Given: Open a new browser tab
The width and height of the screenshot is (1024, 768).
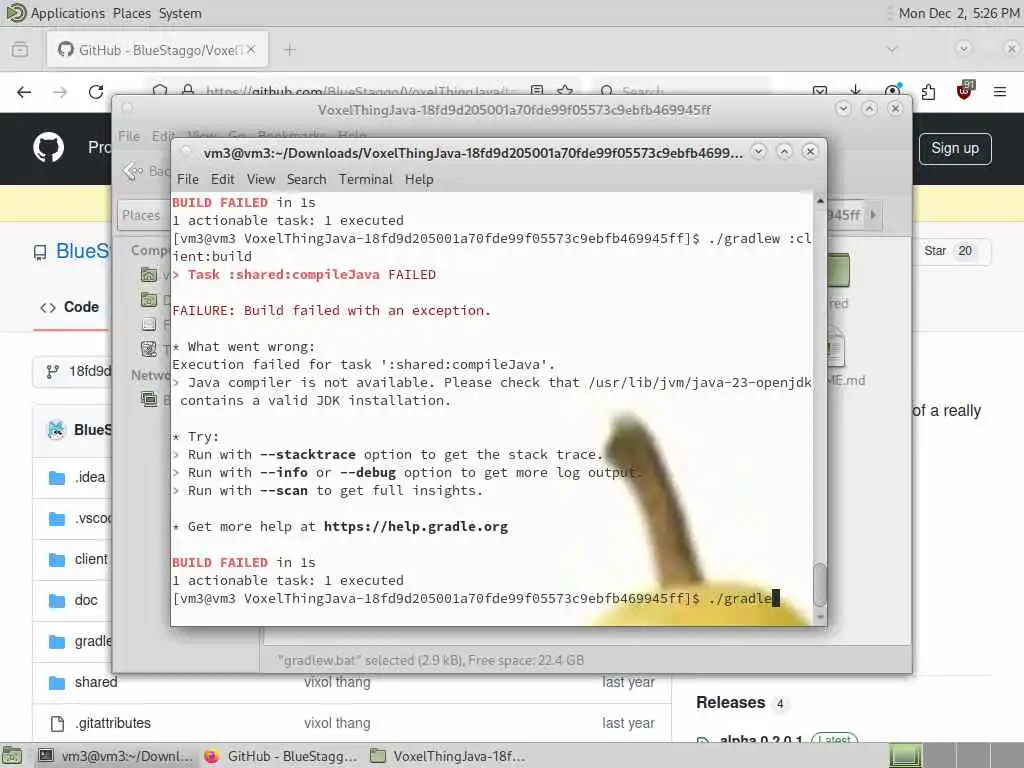Looking at the screenshot, I should [x=290, y=50].
